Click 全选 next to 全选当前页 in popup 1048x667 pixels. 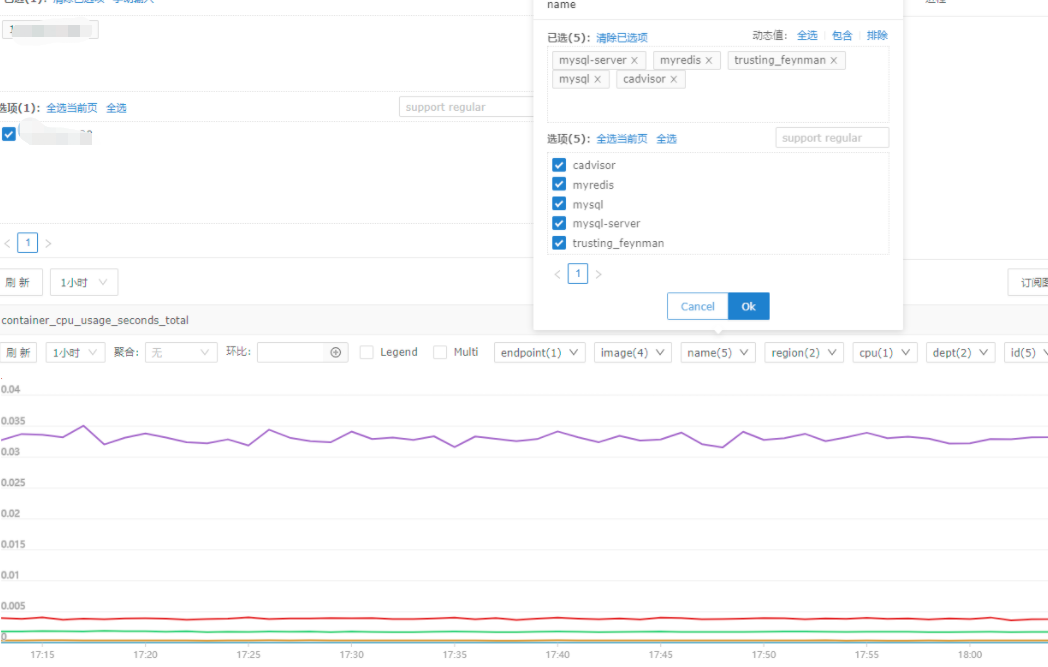pyautogui.click(x=666, y=138)
